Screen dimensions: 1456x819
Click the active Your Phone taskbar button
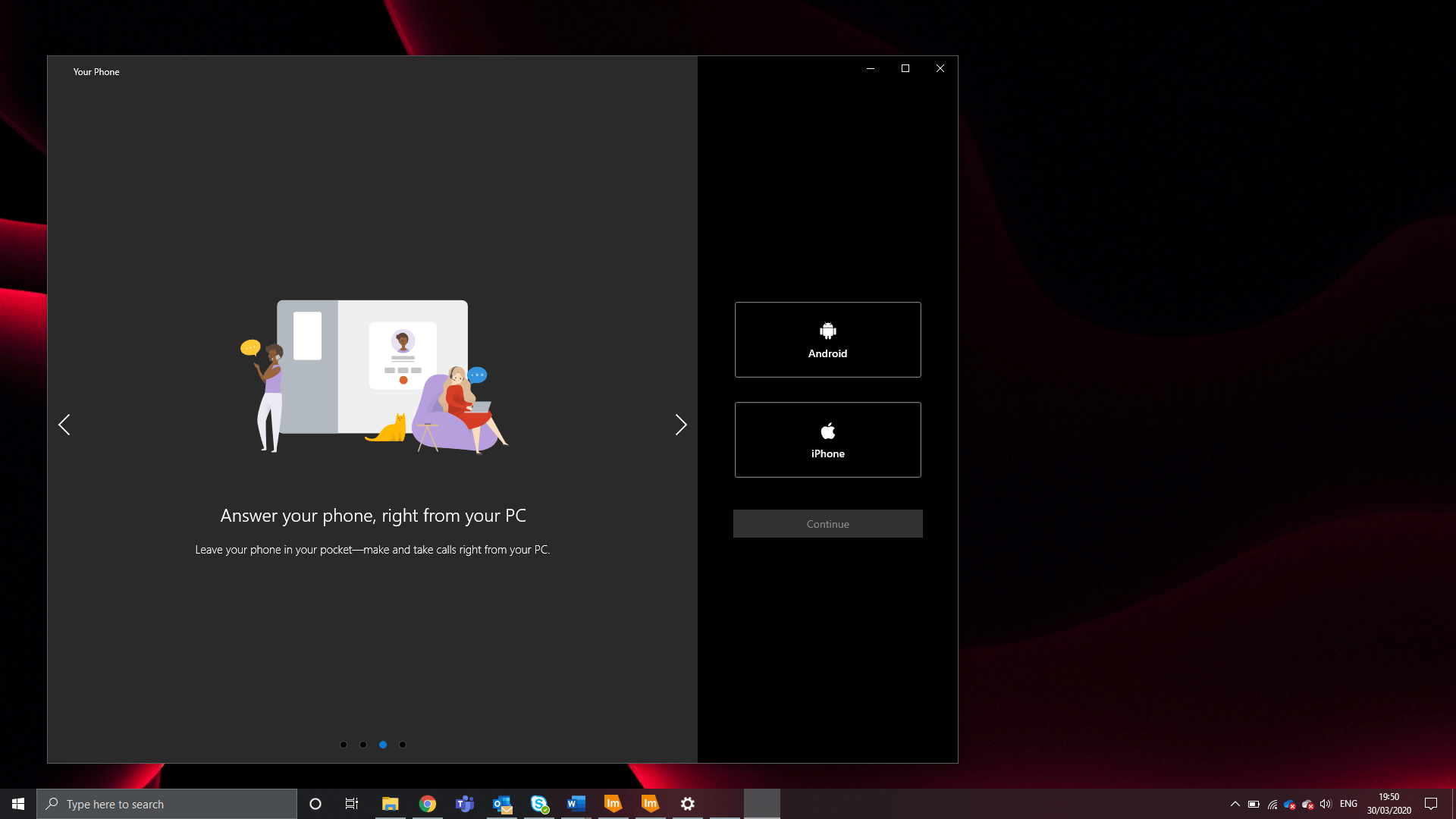point(762,804)
